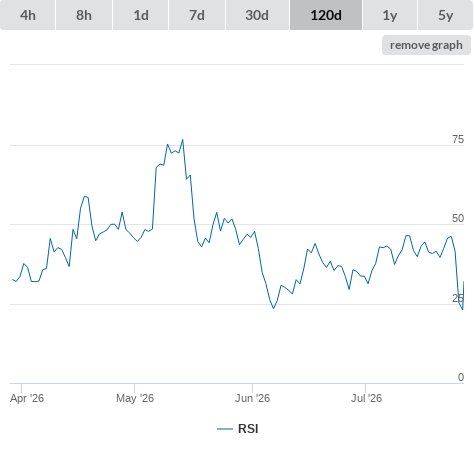Screen dimensions: 474x455
Task: Click the 75 y-axis gridline label
Action: pos(458,139)
